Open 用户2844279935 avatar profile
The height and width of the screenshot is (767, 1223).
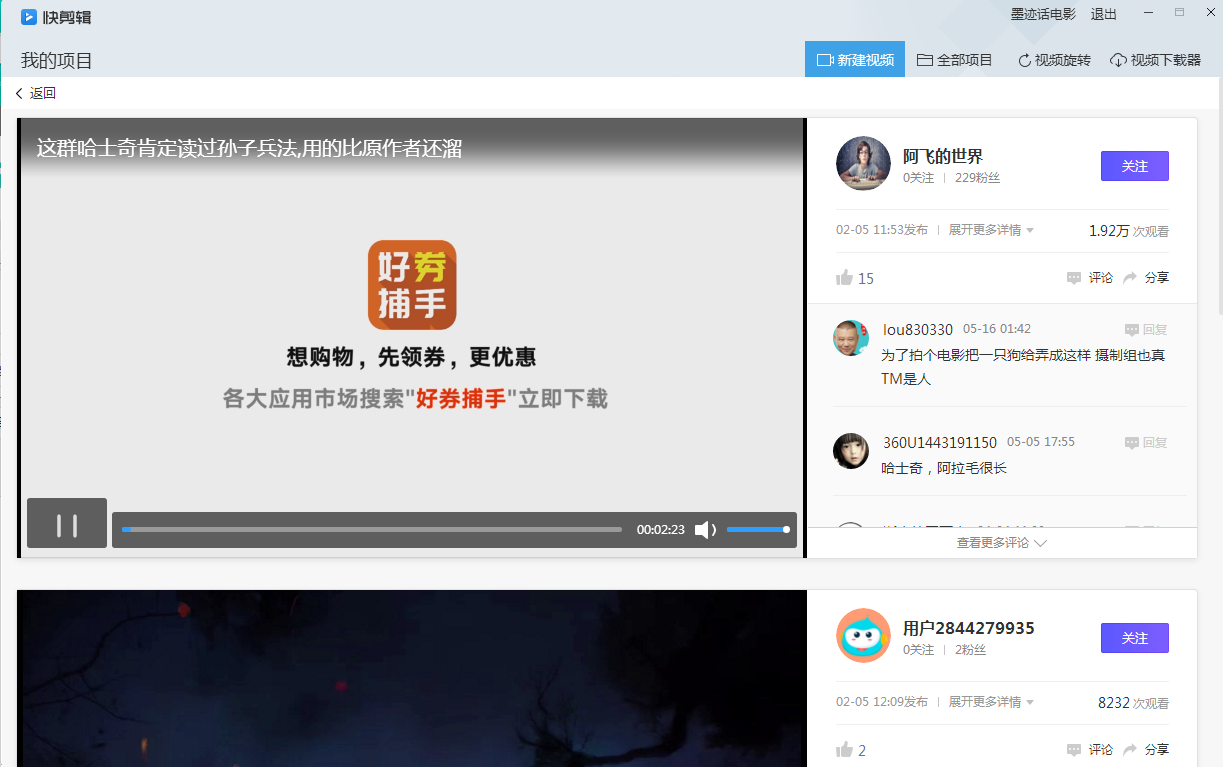[x=863, y=635]
